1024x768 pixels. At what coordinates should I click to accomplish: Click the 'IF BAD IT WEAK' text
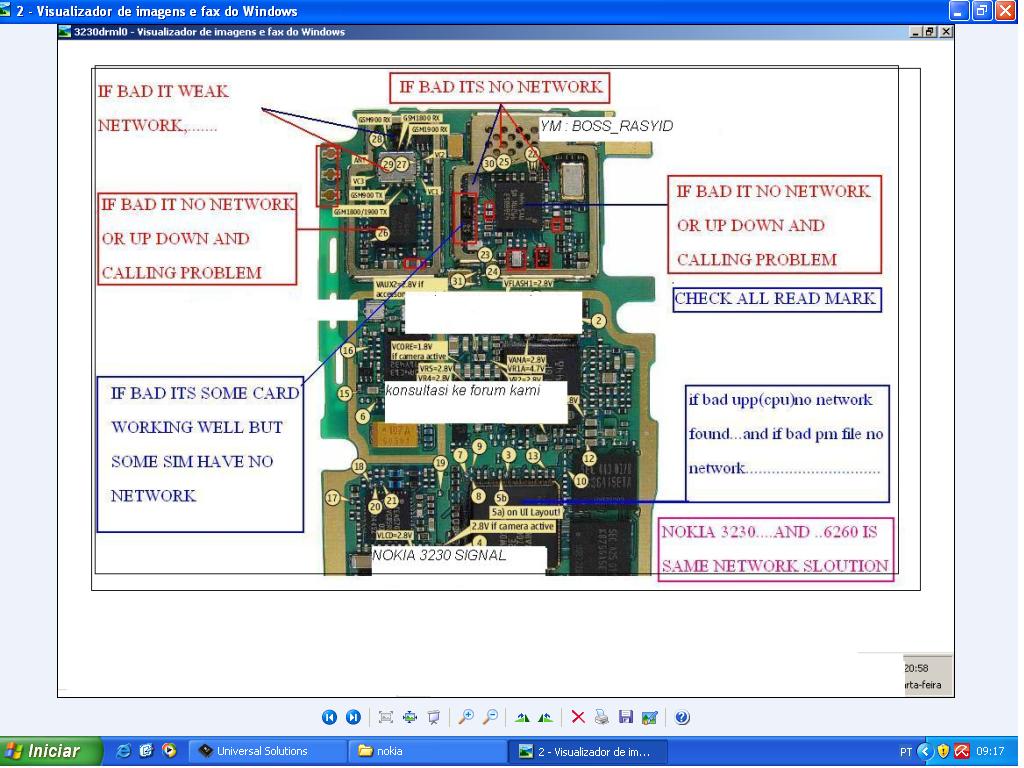[163, 91]
